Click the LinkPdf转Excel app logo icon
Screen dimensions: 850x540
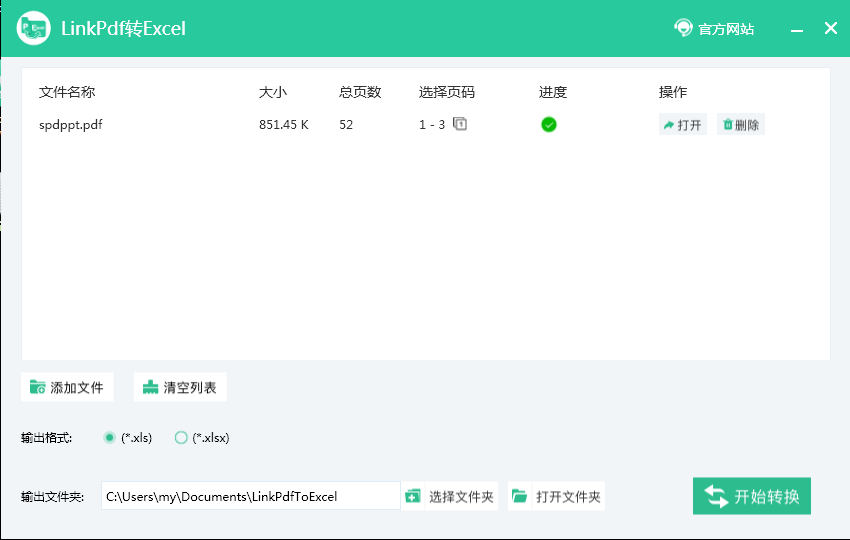34,28
